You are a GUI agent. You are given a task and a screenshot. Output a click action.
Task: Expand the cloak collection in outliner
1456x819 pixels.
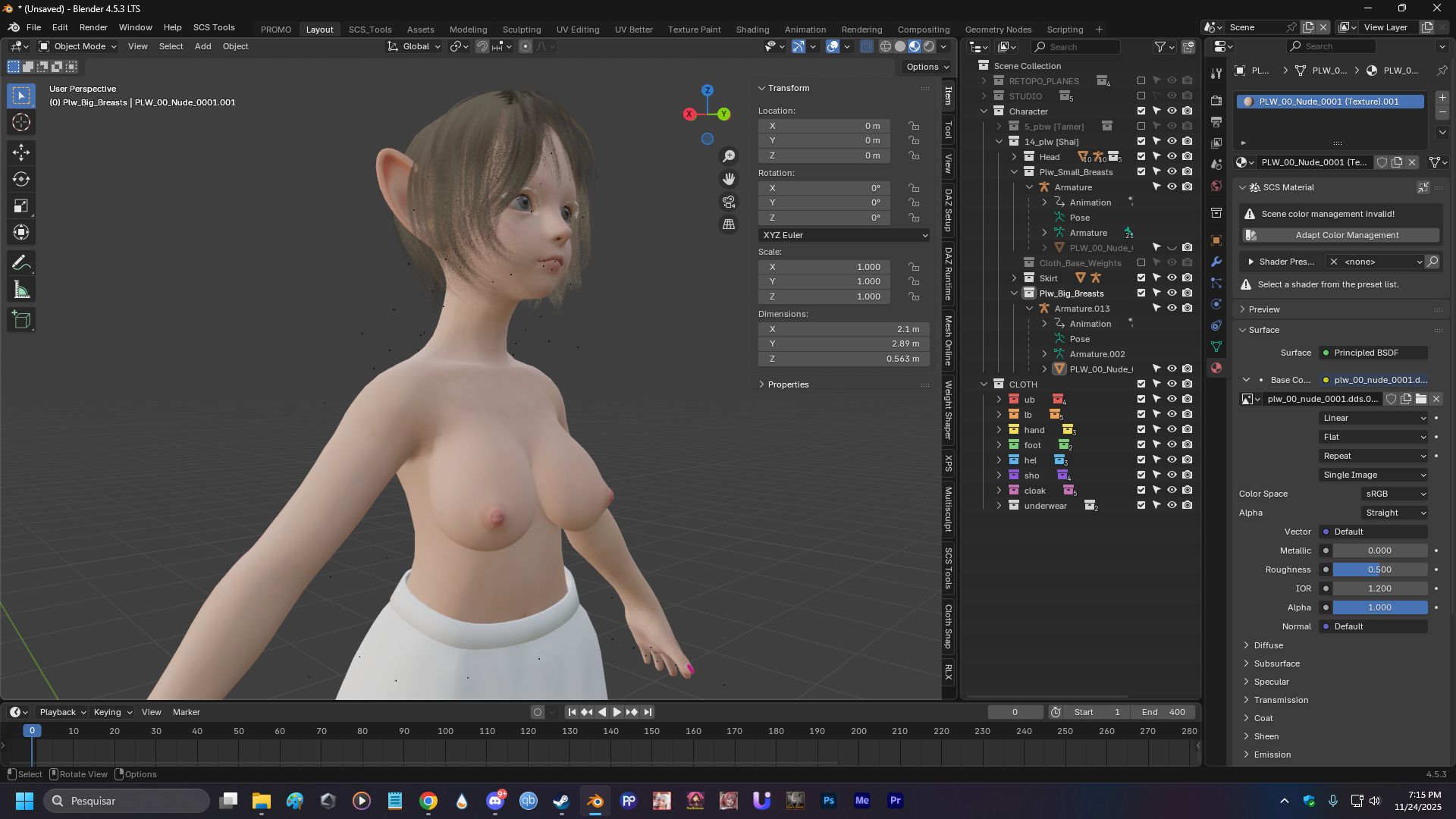click(999, 491)
